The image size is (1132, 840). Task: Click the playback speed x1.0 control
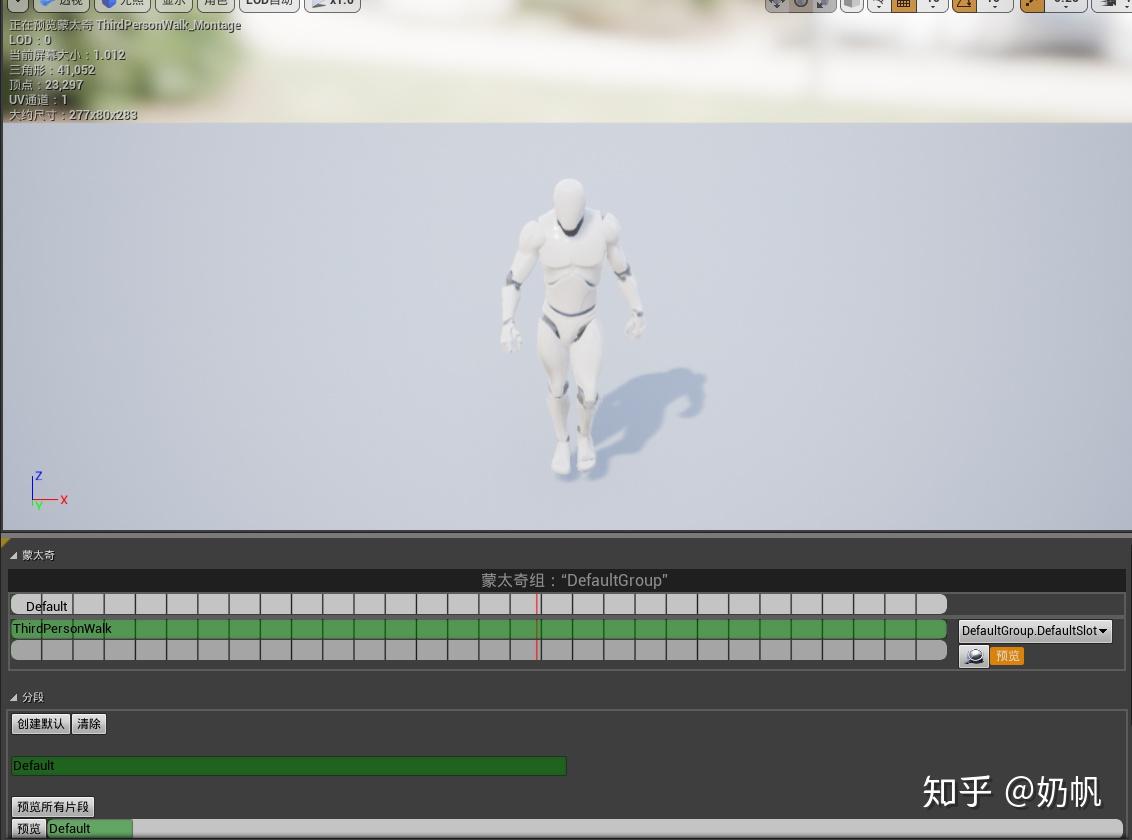point(333,3)
